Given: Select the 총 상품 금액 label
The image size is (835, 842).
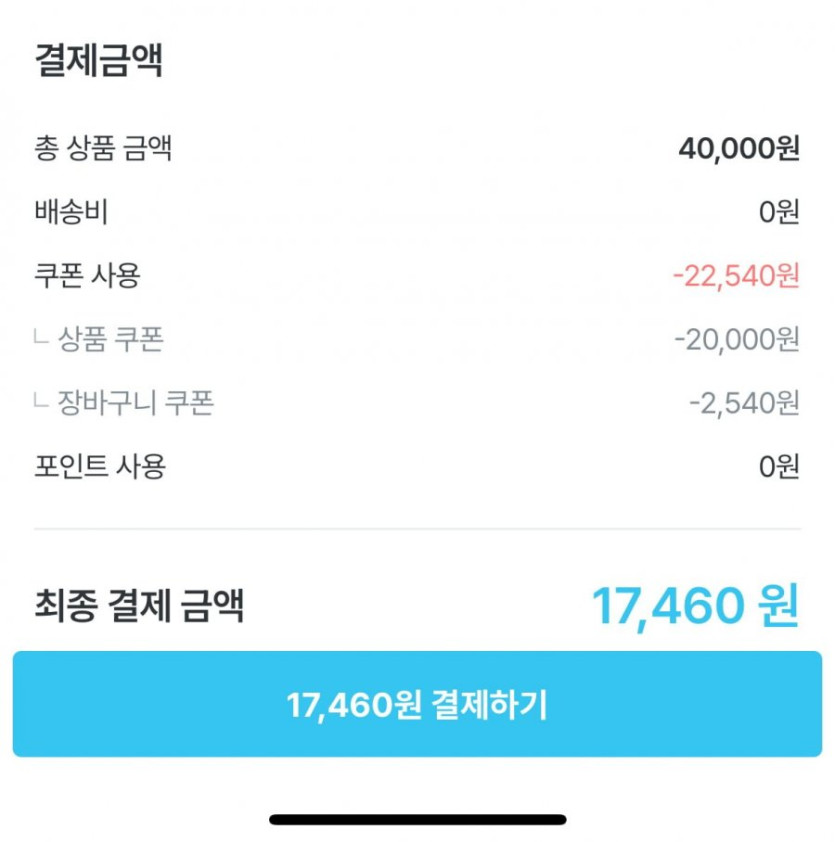Looking at the screenshot, I should pos(103,149).
